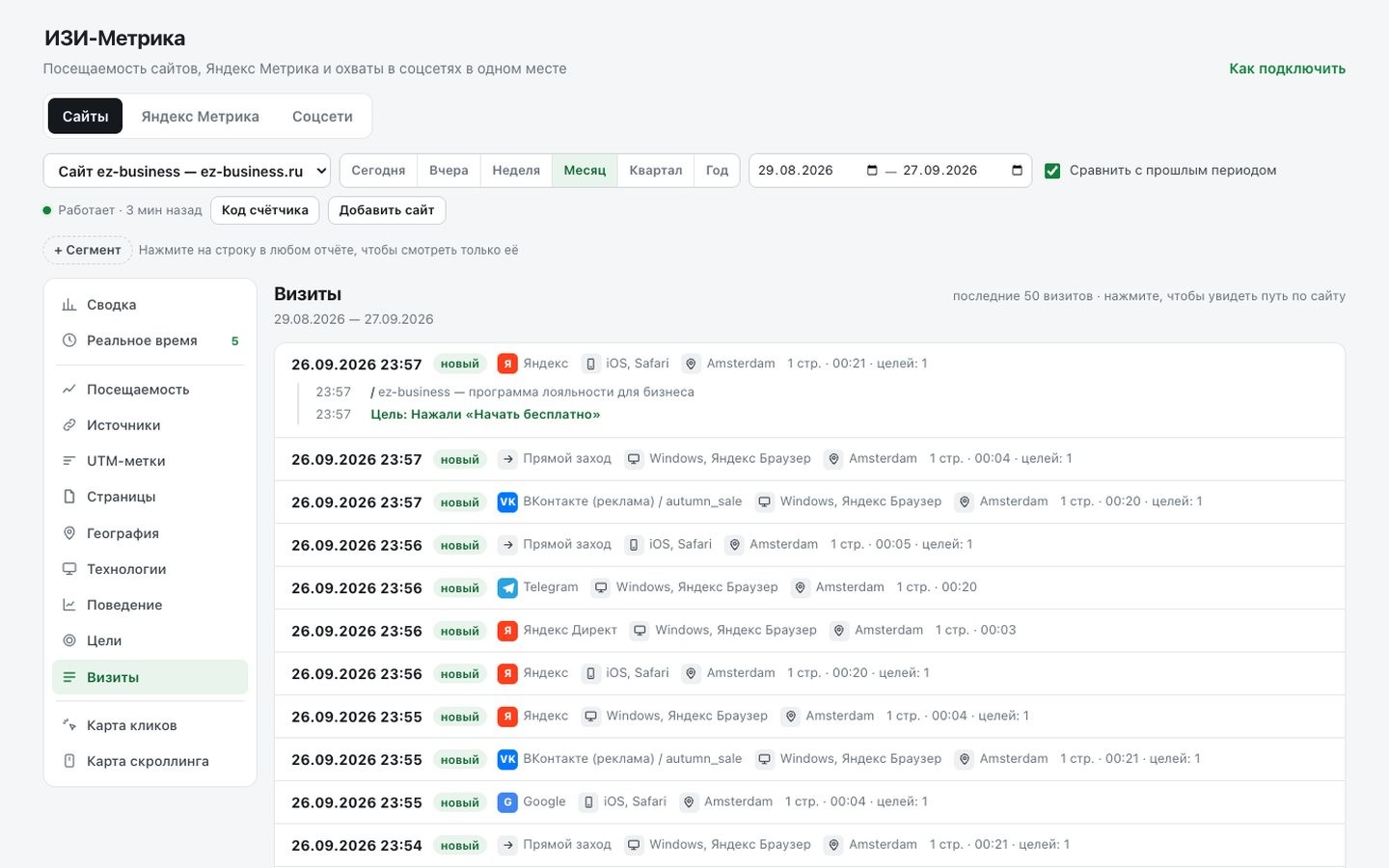
Task: Switch to the Яндекс Метрика tab
Action: click(201, 117)
